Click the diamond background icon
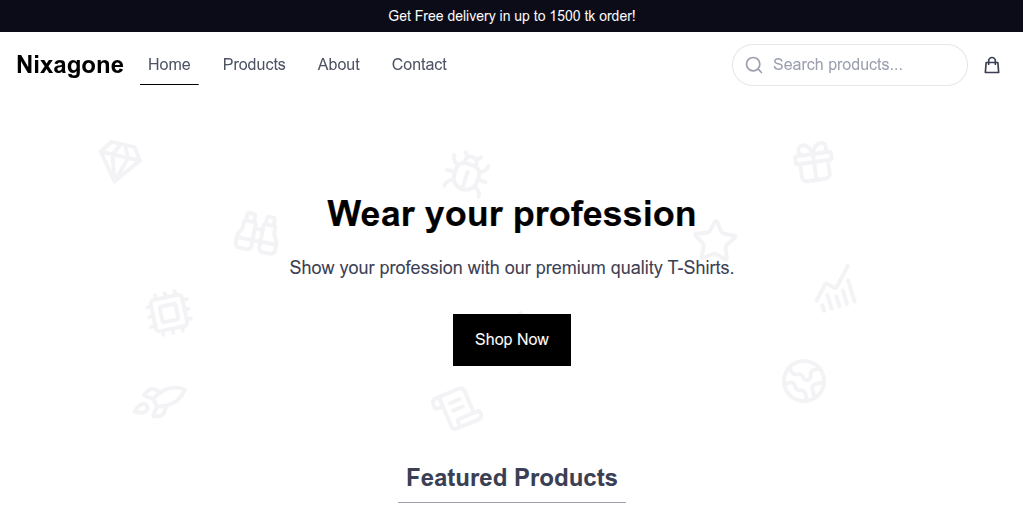 coord(120,160)
